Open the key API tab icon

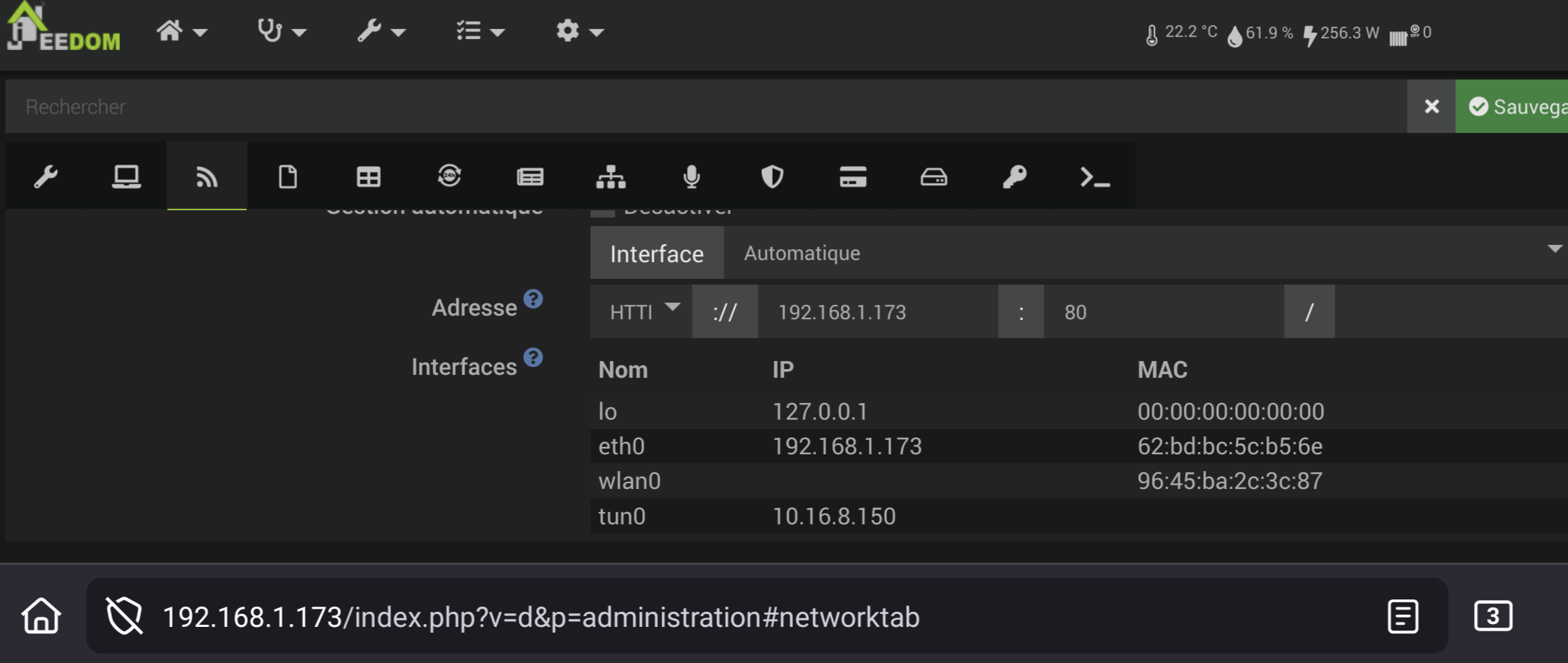point(1015,177)
